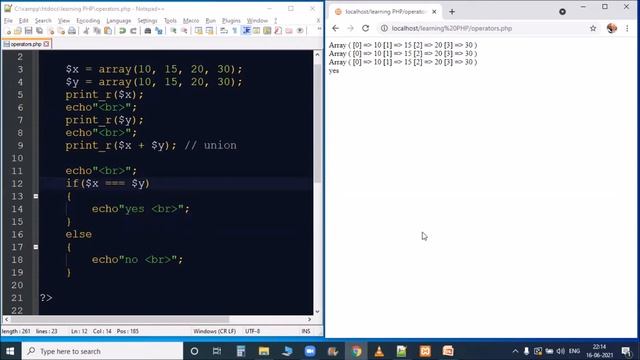Click the Print toolbar icon
The height and width of the screenshot is (360, 640).
coord(72,31)
